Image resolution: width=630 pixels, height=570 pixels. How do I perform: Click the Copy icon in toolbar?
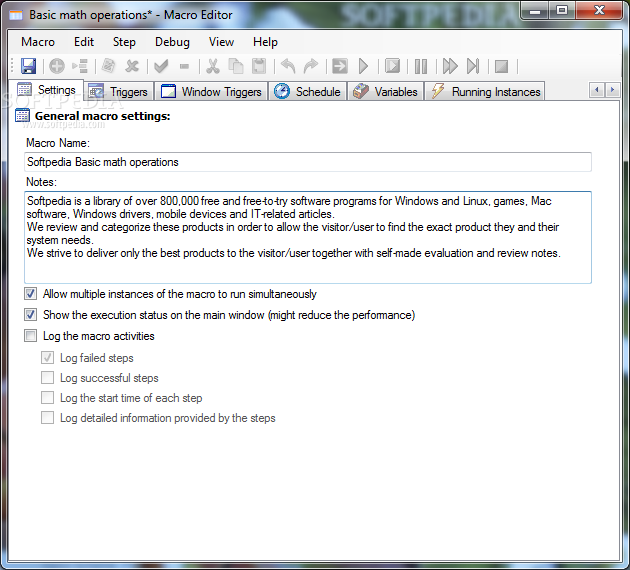pos(236,66)
